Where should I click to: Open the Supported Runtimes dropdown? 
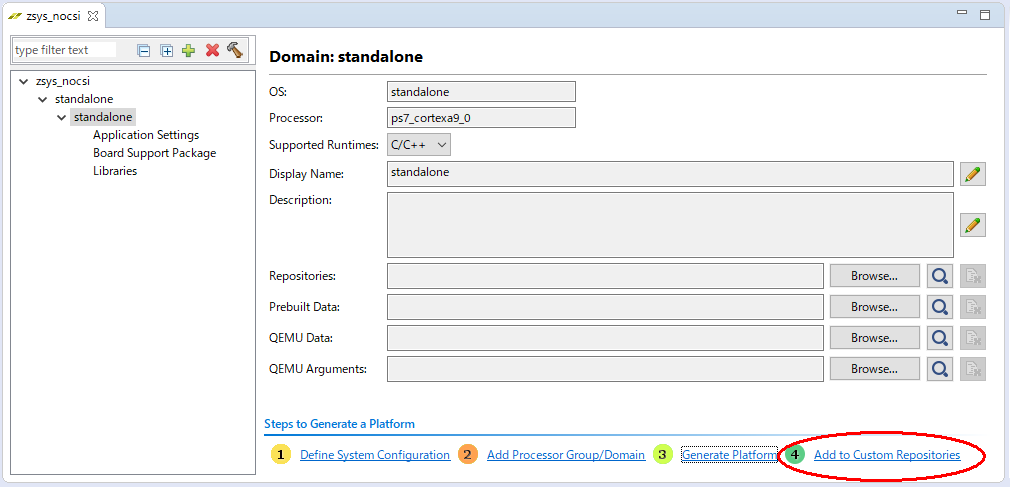click(x=419, y=145)
